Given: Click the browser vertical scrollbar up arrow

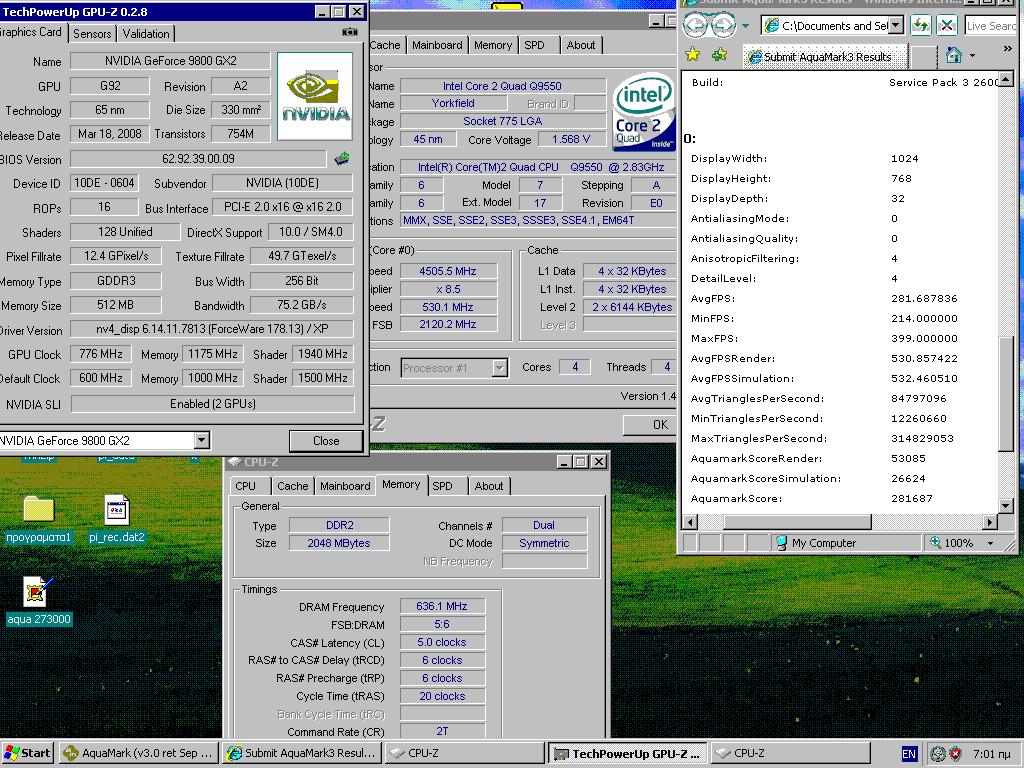Looking at the screenshot, I should 1006,80.
